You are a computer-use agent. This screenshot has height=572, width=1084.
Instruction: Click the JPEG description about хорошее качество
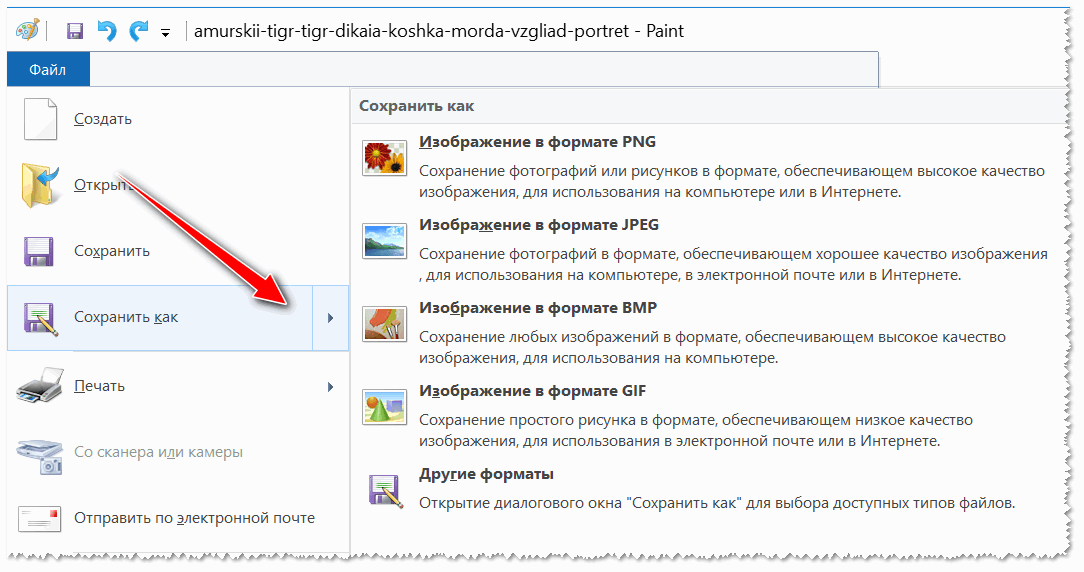click(733, 264)
